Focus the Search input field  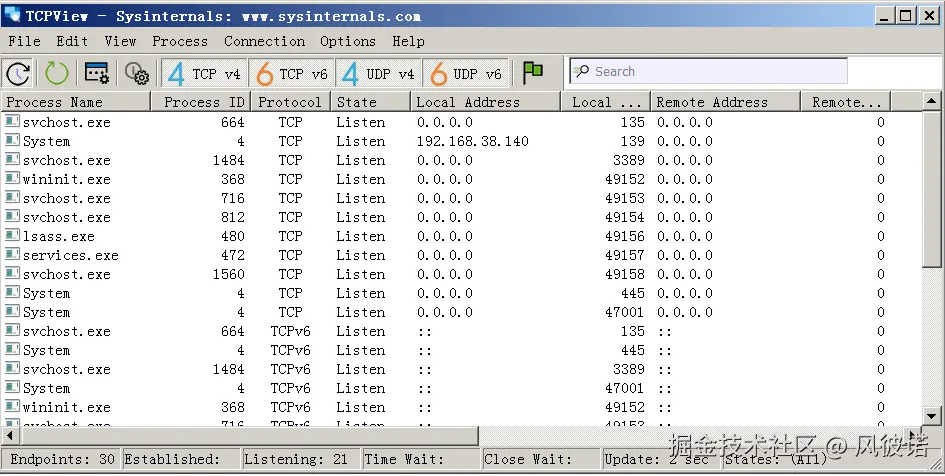tap(708, 72)
